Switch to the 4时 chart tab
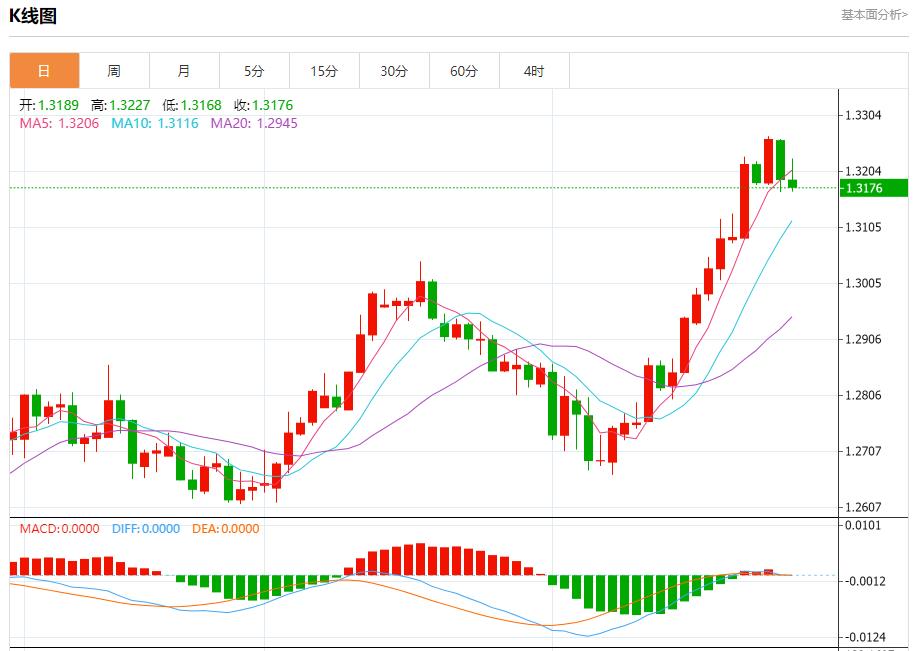The height and width of the screenshot is (651, 914). click(x=534, y=71)
